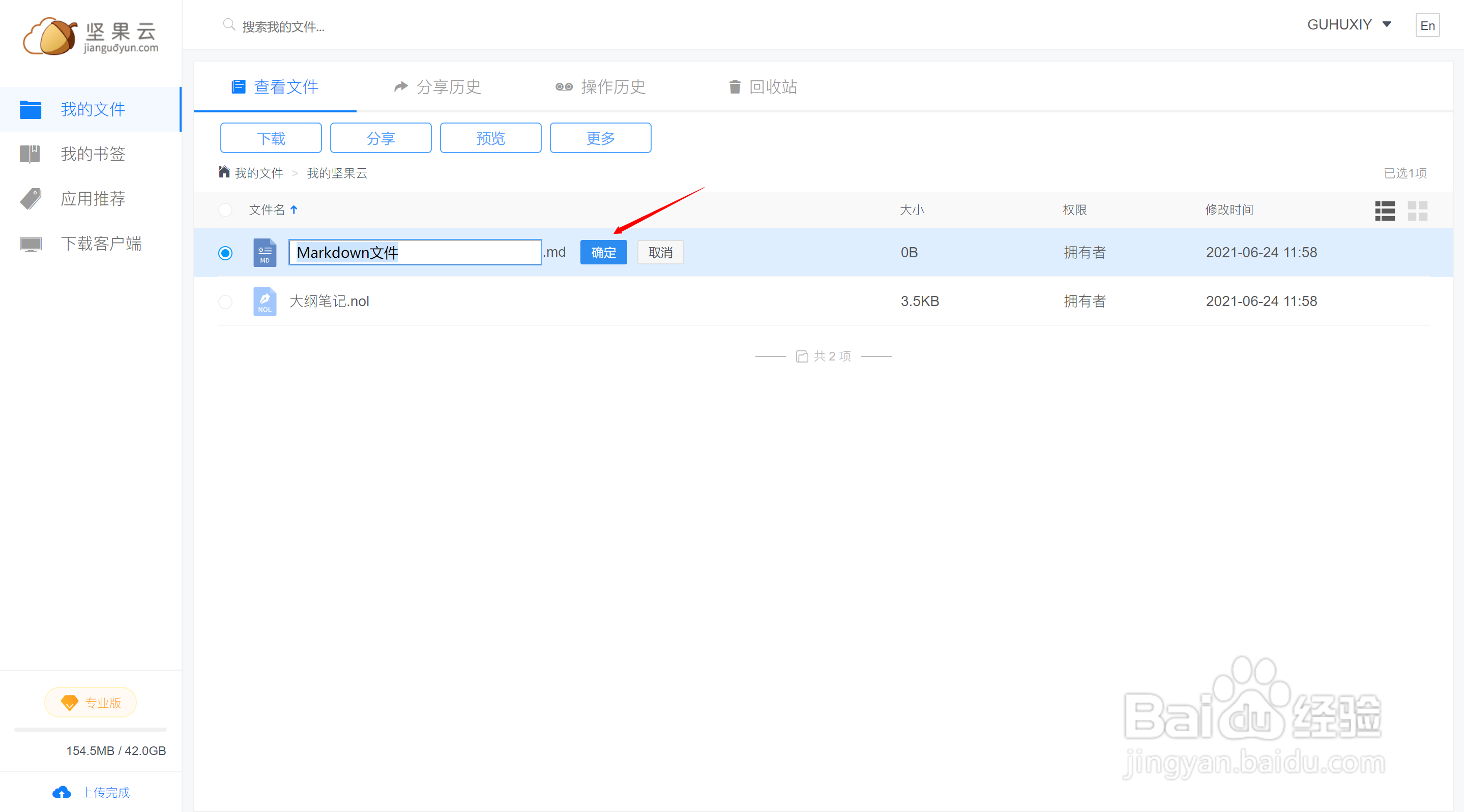Click 154.5MB / 42.0GB storage text

tap(116, 750)
